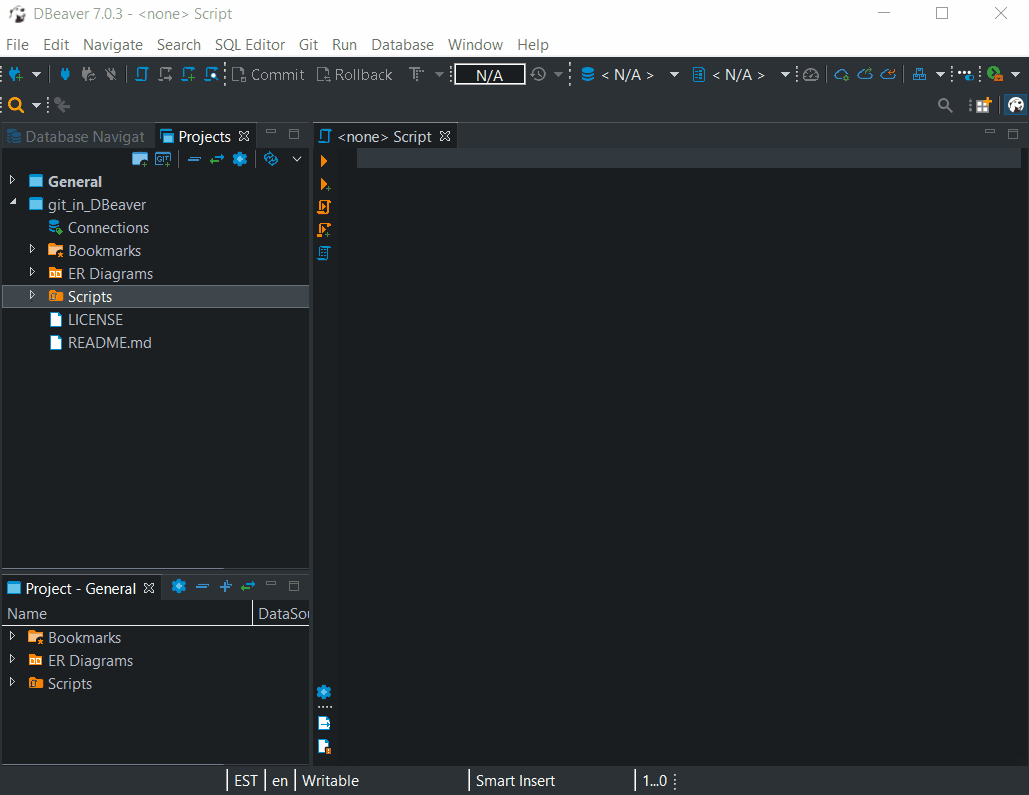
Task: Open the New Connection dropdown arrow
Action: [x=36, y=75]
